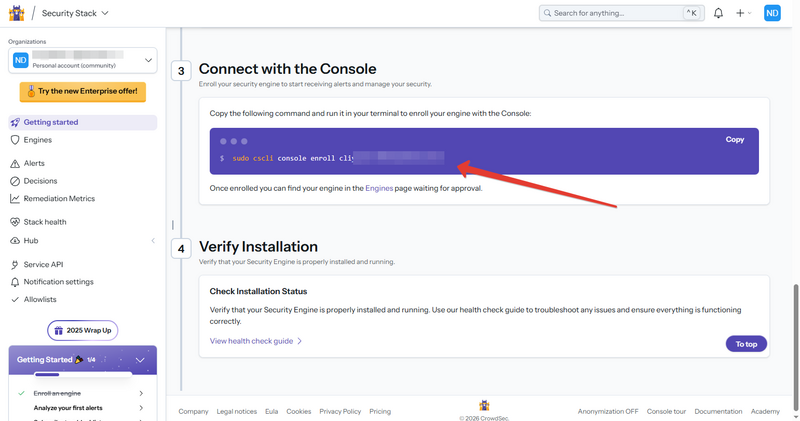Open Notification settings

point(59,282)
